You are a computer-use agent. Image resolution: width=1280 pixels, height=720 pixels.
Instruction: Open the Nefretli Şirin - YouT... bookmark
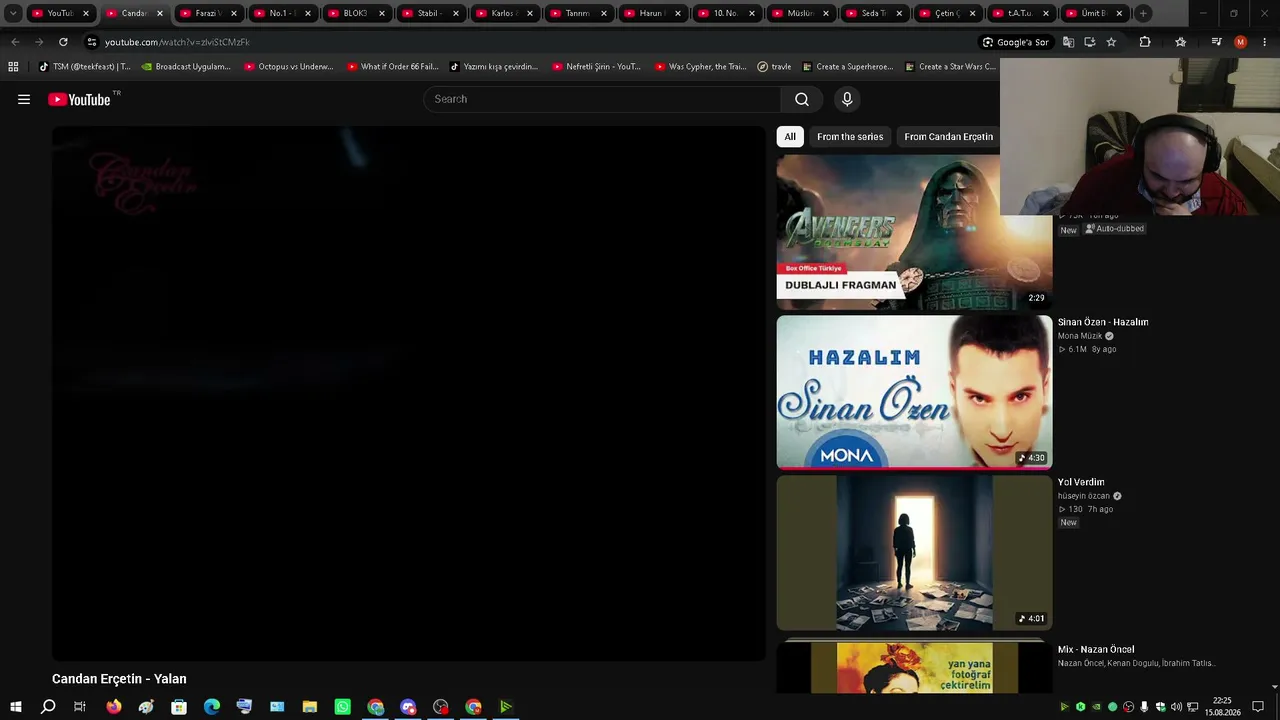pyautogui.click(x=597, y=67)
